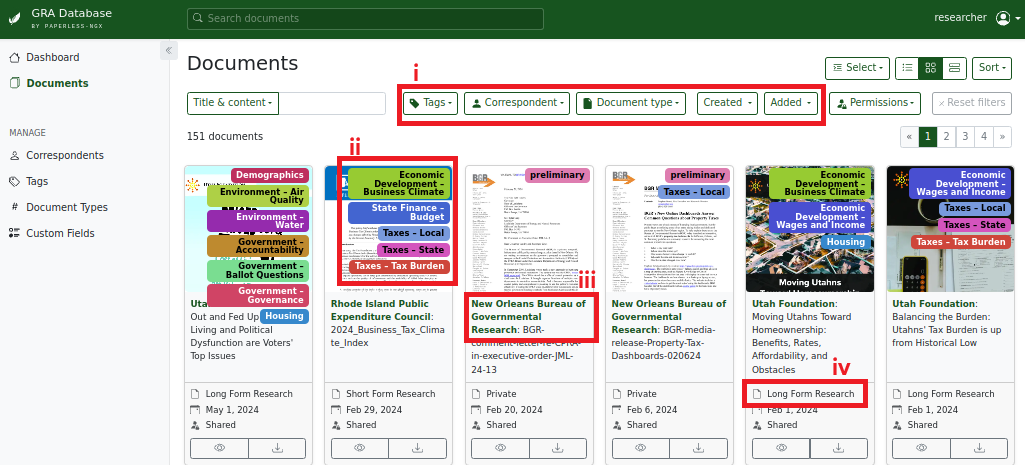The height and width of the screenshot is (465, 1025).
Task: Open Balancing the Burden document thumbnail
Action: click(x=950, y=229)
